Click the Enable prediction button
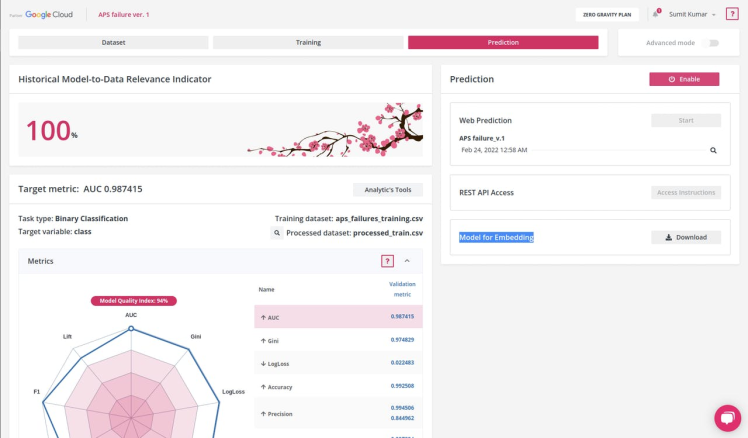 pyautogui.click(x=684, y=79)
